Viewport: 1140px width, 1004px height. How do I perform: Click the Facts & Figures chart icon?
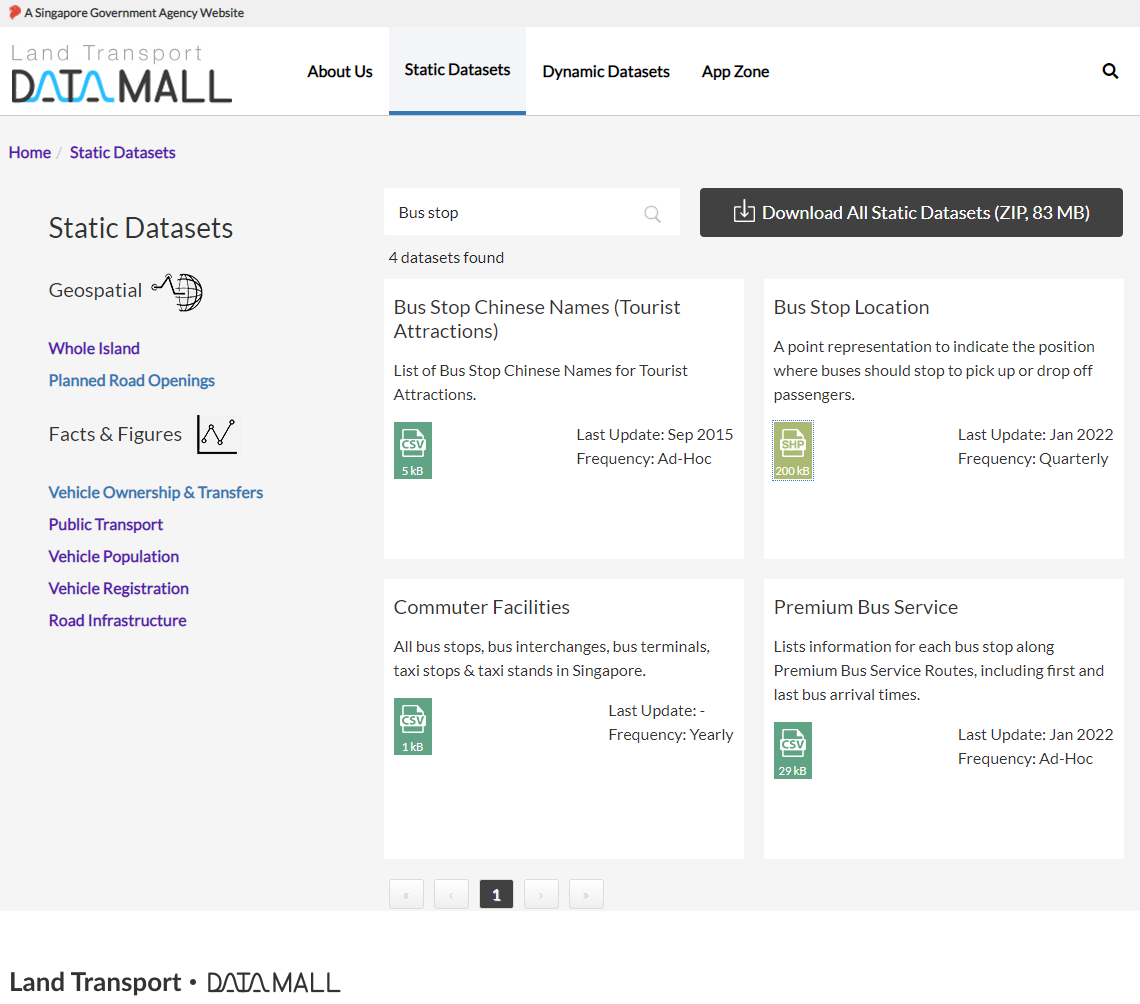217,434
